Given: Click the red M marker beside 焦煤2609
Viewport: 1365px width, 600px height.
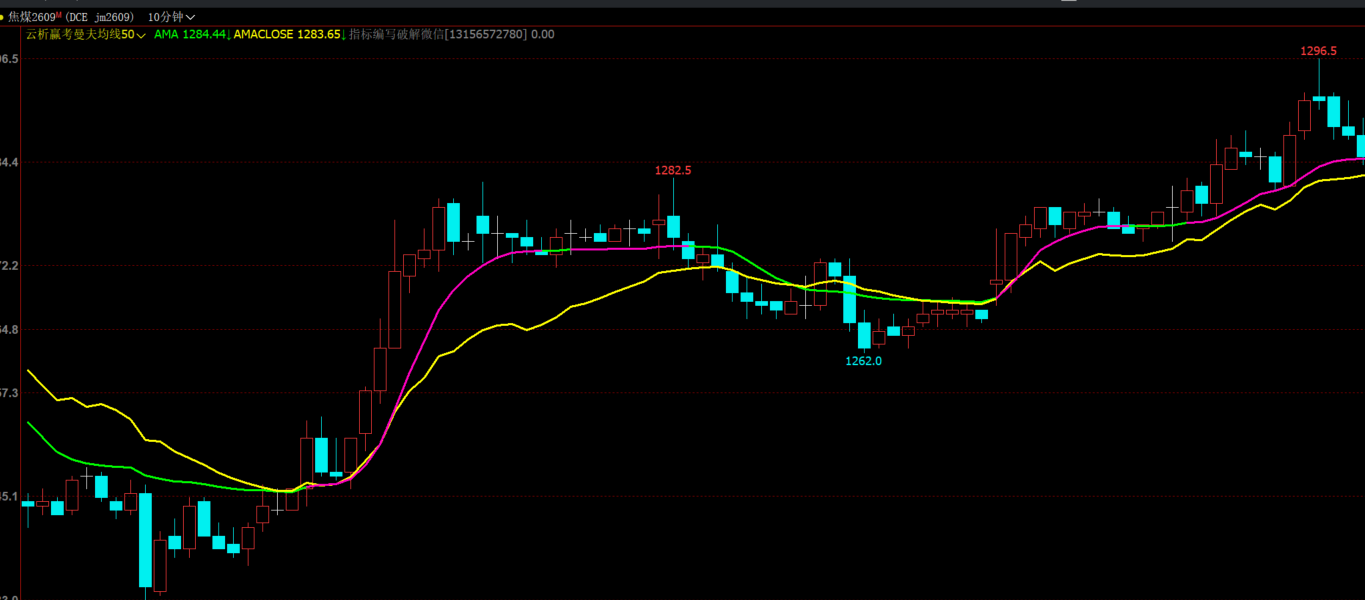Looking at the screenshot, I should click(58, 15).
